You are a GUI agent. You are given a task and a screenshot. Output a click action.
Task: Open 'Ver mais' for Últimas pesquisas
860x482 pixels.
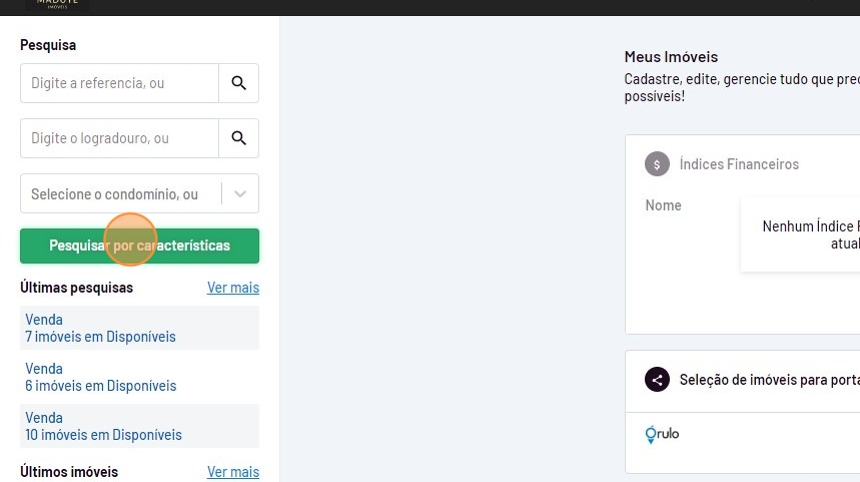(x=233, y=288)
